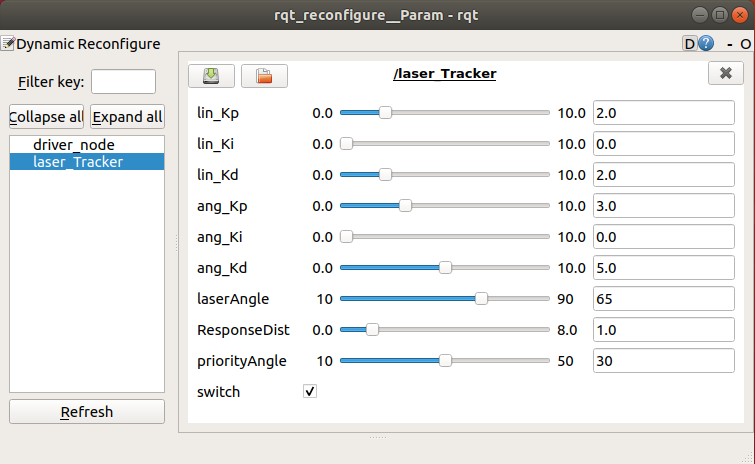Click the laserAngle parameter label
The height and width of the screenshot is (464, 755).
tap(233, 299)
